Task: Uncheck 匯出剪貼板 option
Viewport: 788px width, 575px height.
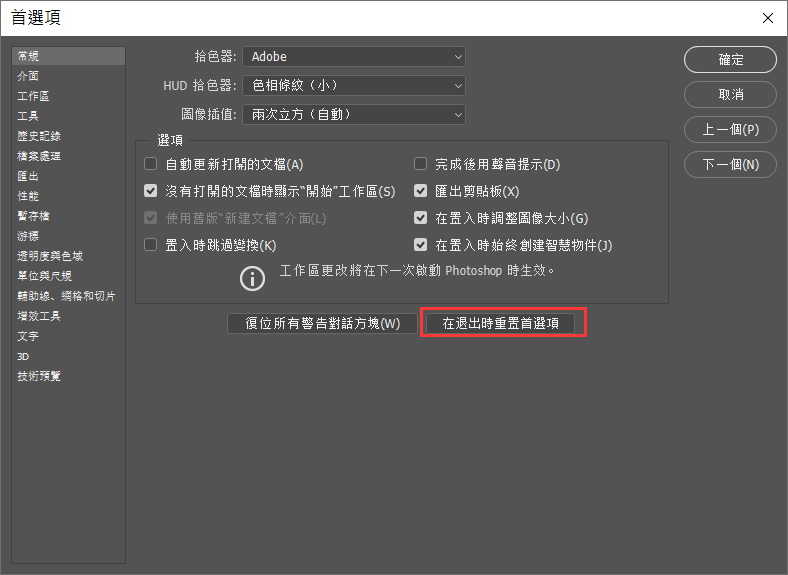Action: [421, 191]
